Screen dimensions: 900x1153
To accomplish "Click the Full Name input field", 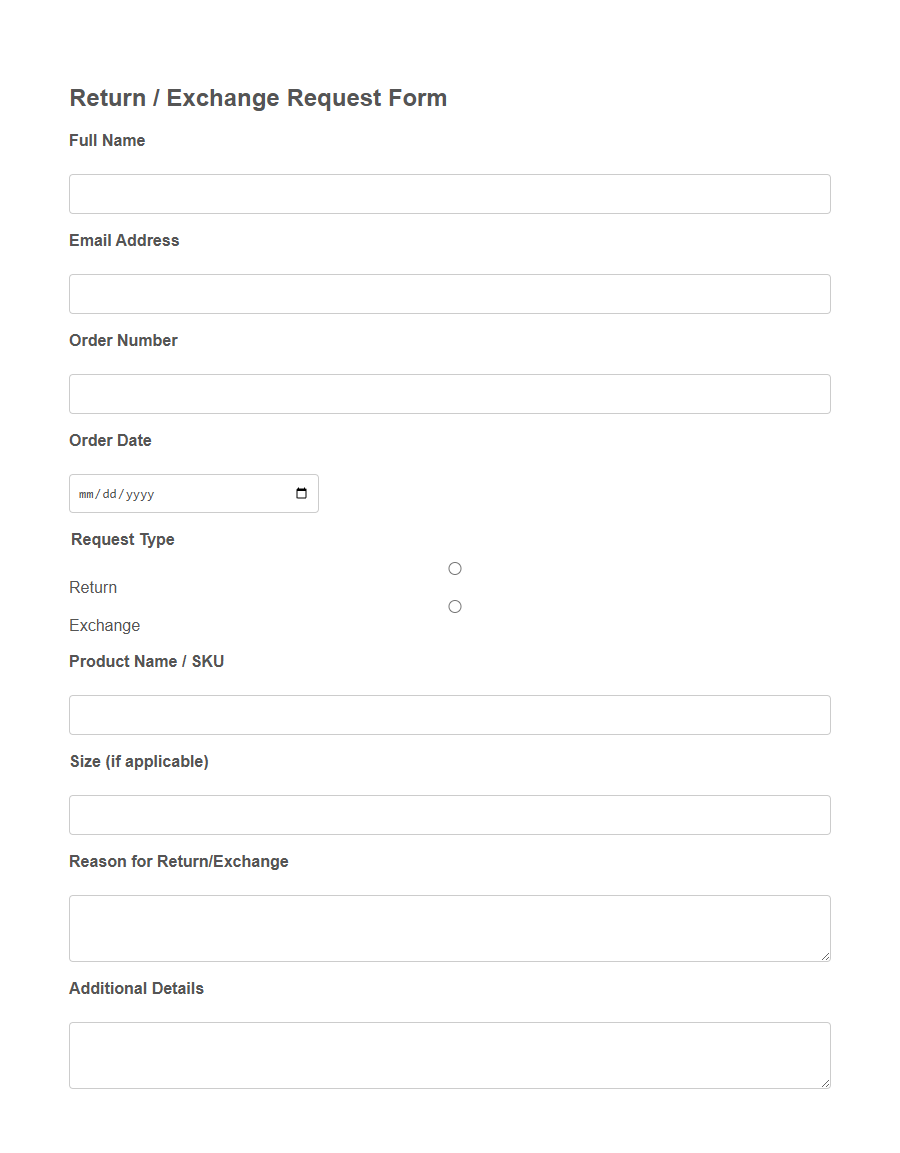I will pyautogui.click(x=449, y=193).
